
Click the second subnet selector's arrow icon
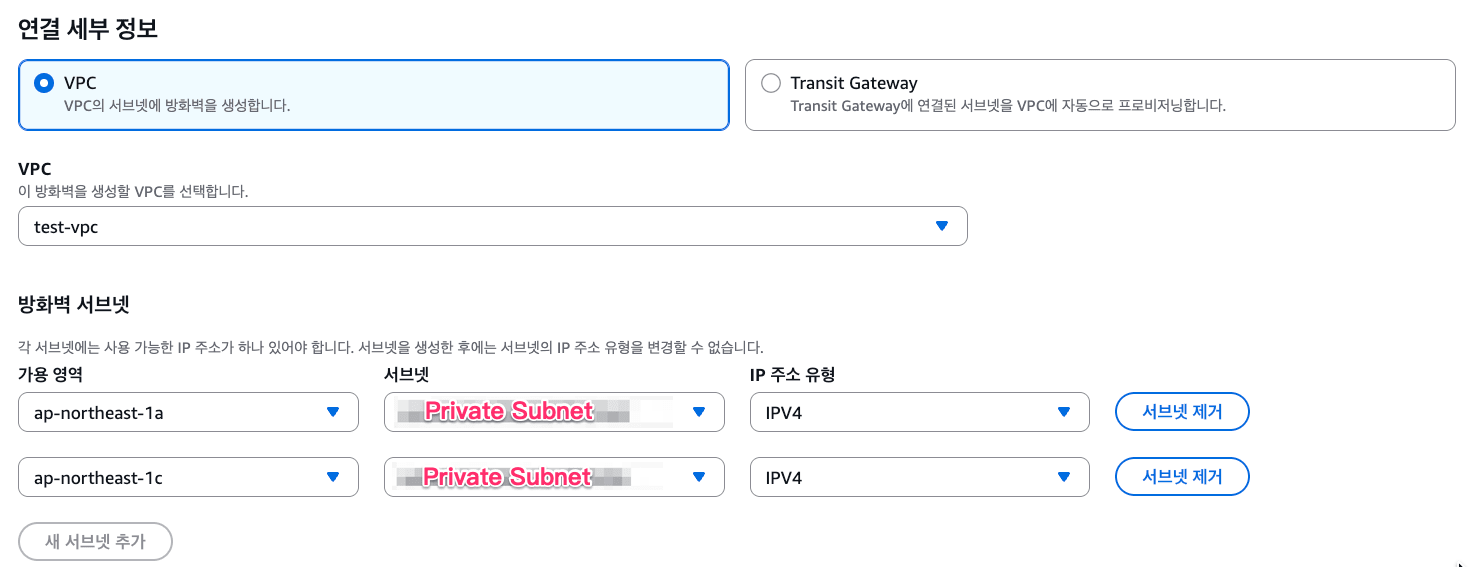click(699, 477)
